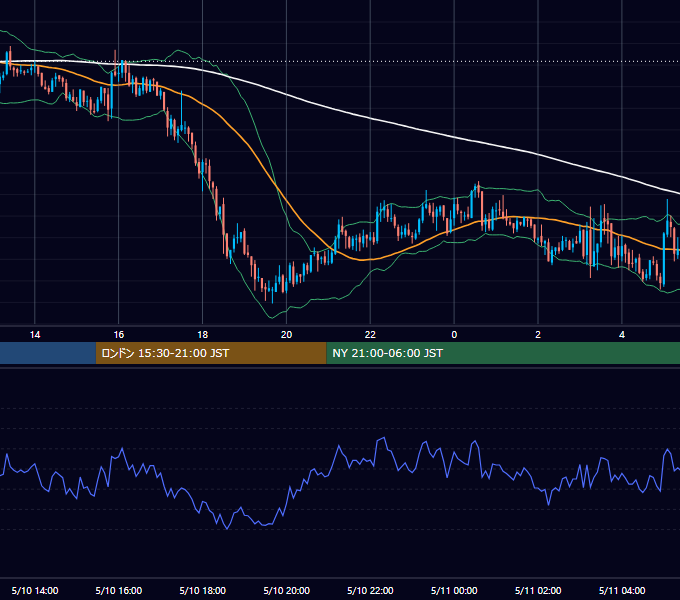Click the hour label 18 on price chart axis
This screenshot has height=600, width=680.
tap(203, 335)
